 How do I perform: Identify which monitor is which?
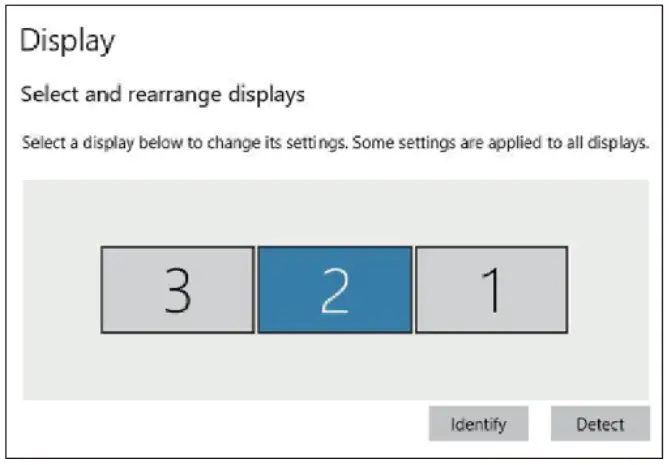click(478, 424)
